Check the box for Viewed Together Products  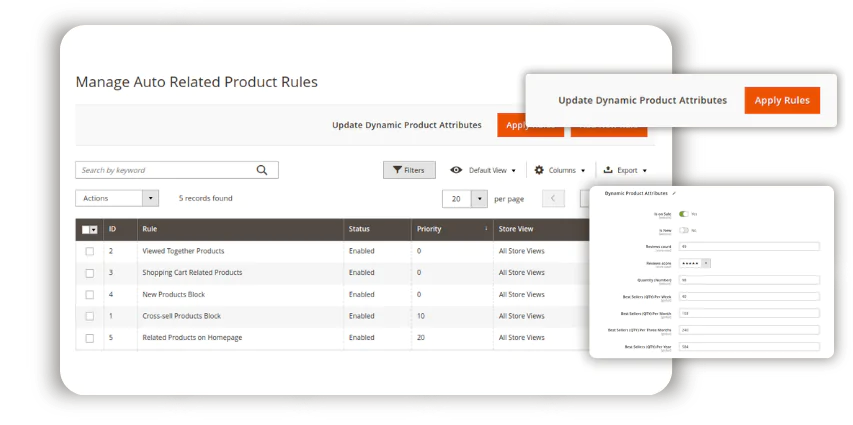pyautogui.click(x=90, y=251)
